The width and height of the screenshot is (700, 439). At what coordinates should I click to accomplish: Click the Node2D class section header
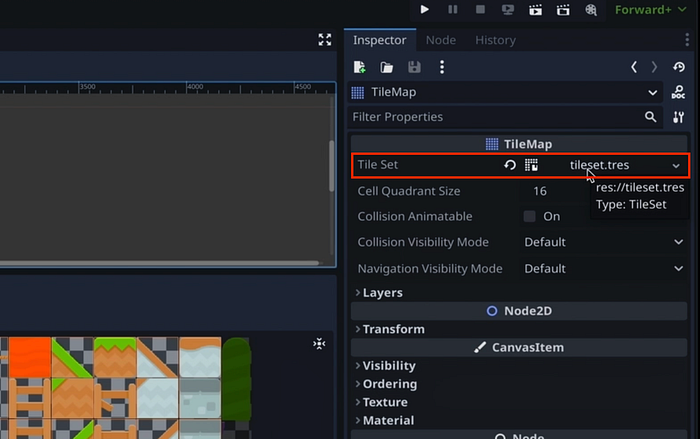(x=519, y=311)
